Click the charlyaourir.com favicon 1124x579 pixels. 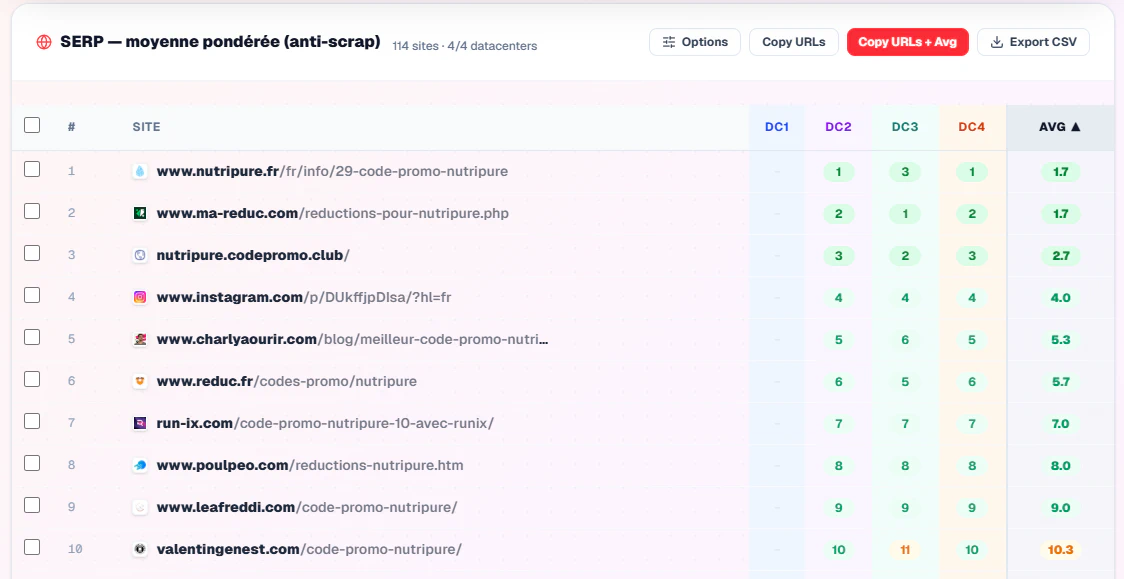(140, 339)
